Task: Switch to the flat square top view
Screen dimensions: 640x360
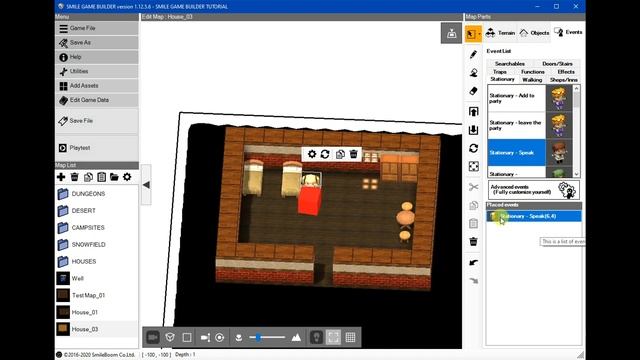Action: (x=187, y=337)
